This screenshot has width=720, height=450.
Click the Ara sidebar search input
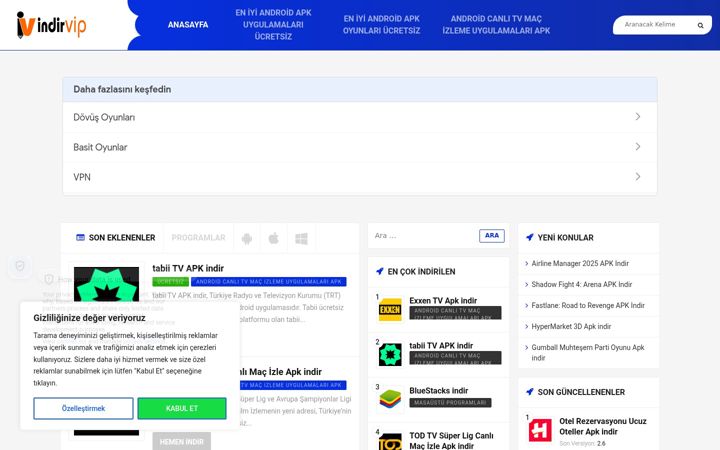[425, 236]
